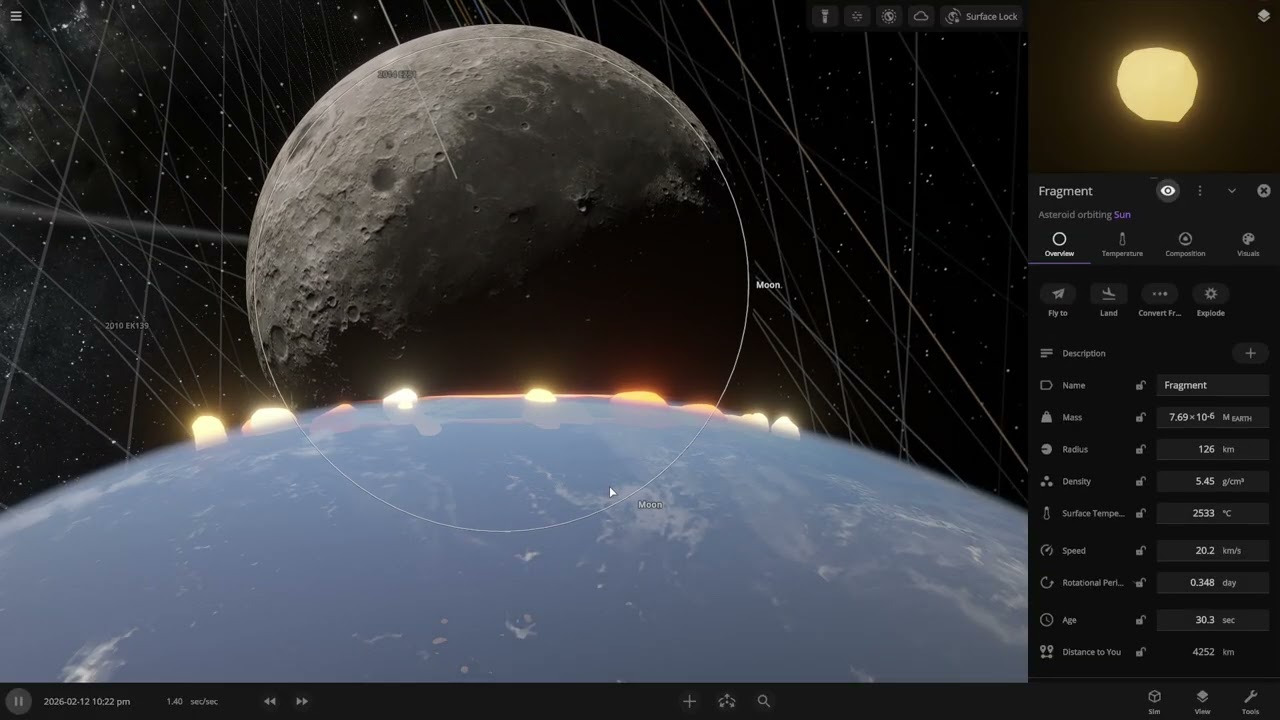Switch to the Overview tab
This screenshot has height=720, width=1280.
[x=1059, y=245]
